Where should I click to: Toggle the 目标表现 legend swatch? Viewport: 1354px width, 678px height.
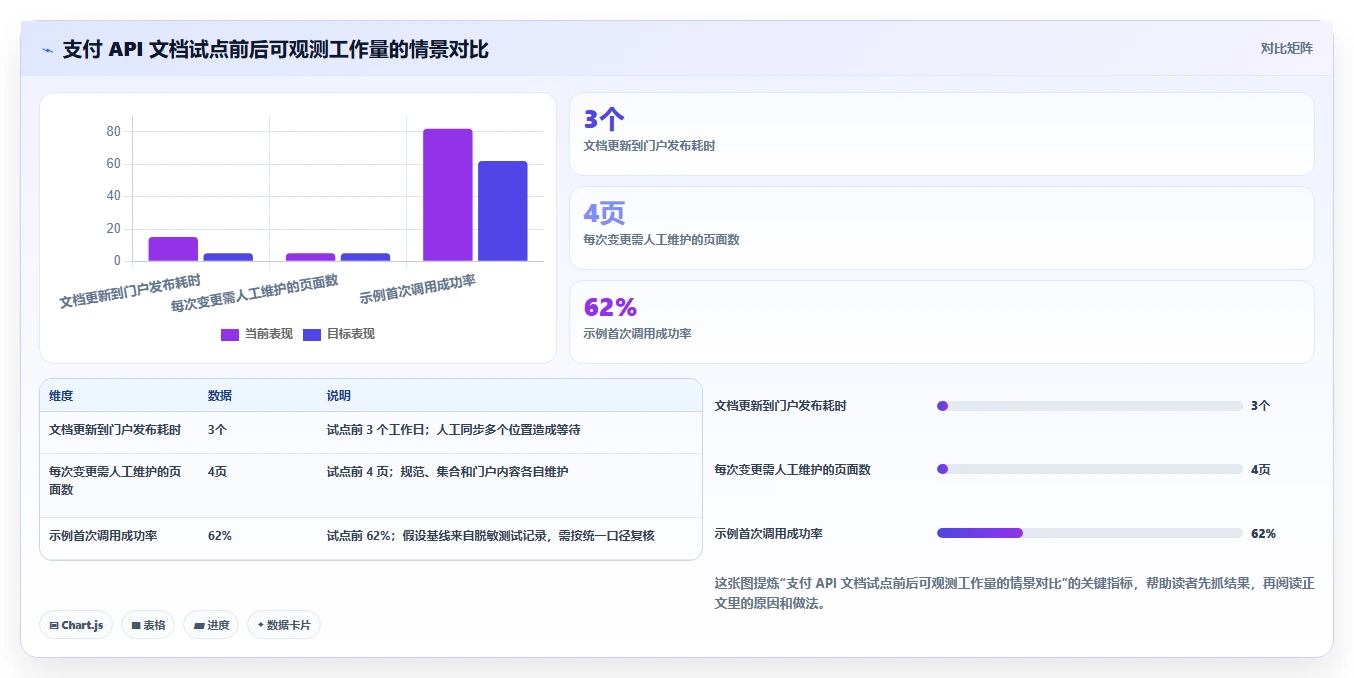click(x=312, y=334)
